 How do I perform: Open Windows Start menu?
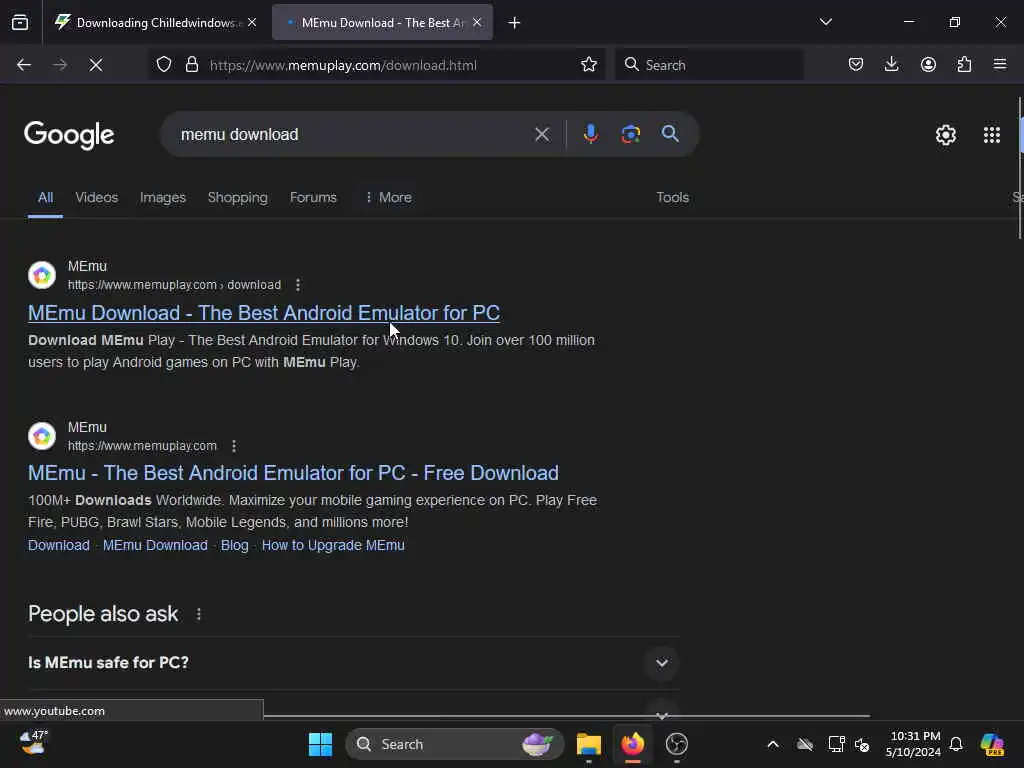[x=320, y=744]
